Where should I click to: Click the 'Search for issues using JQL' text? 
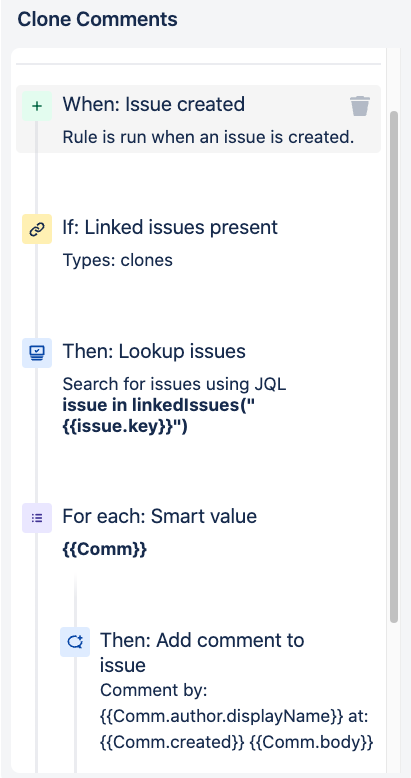174,384
